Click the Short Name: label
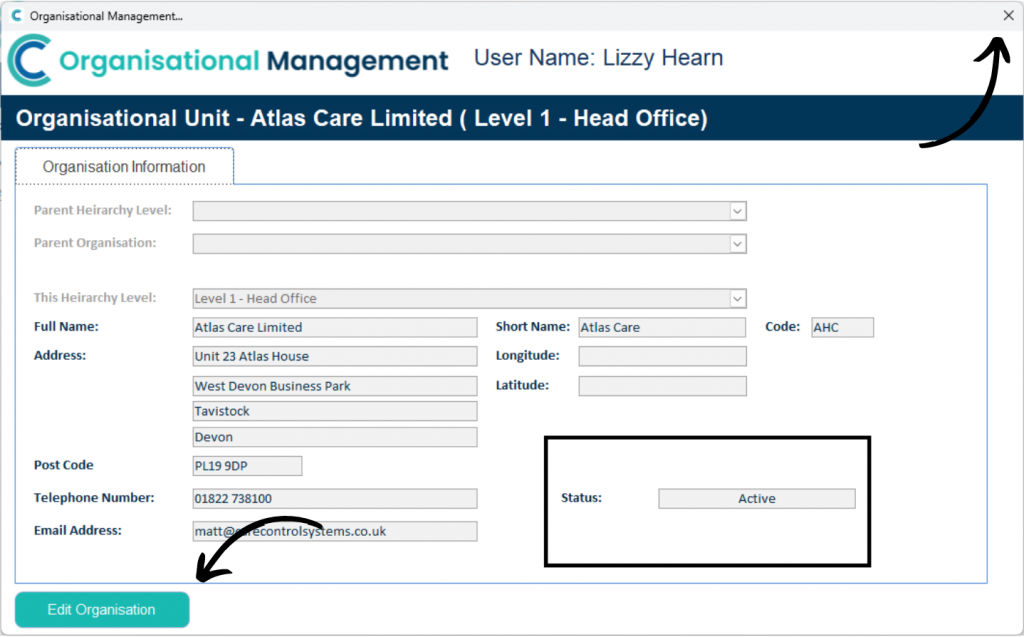This screenshot has width=1024, height=637. (x=532, y=327)
